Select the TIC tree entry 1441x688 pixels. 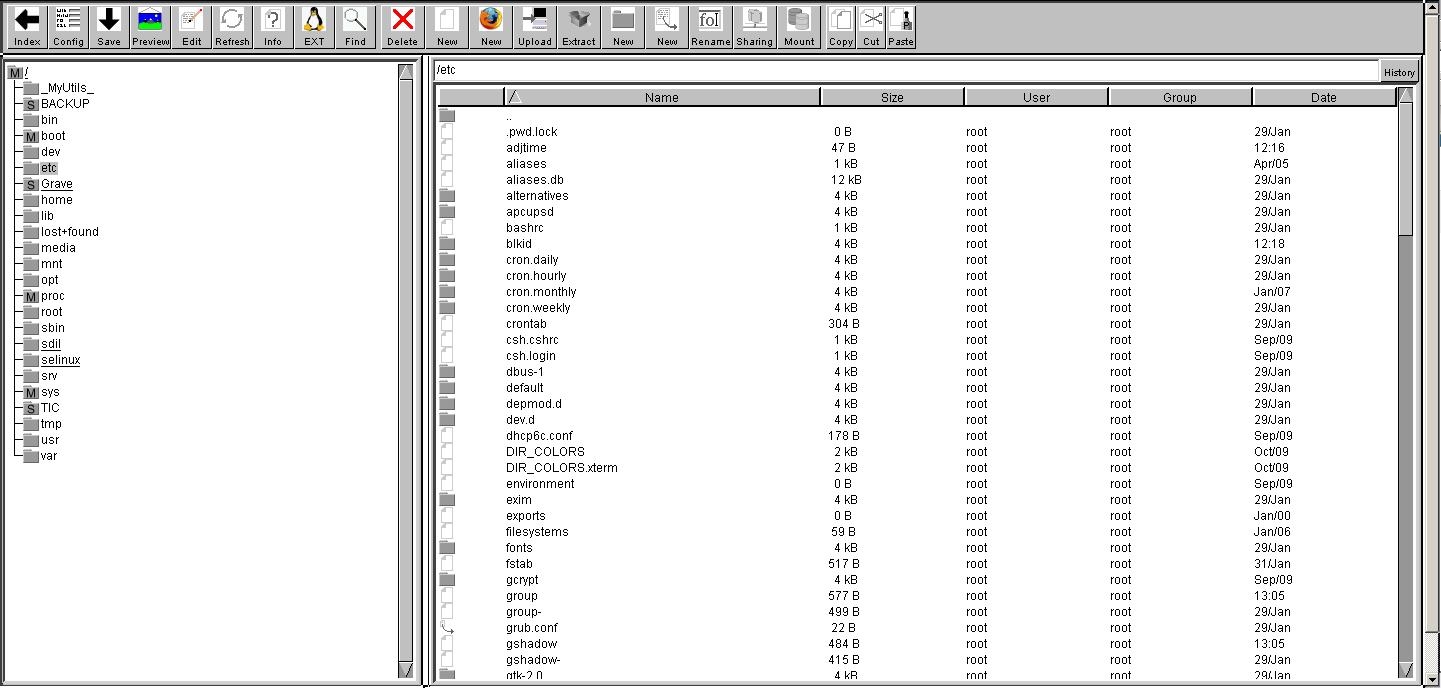(50, 408)
